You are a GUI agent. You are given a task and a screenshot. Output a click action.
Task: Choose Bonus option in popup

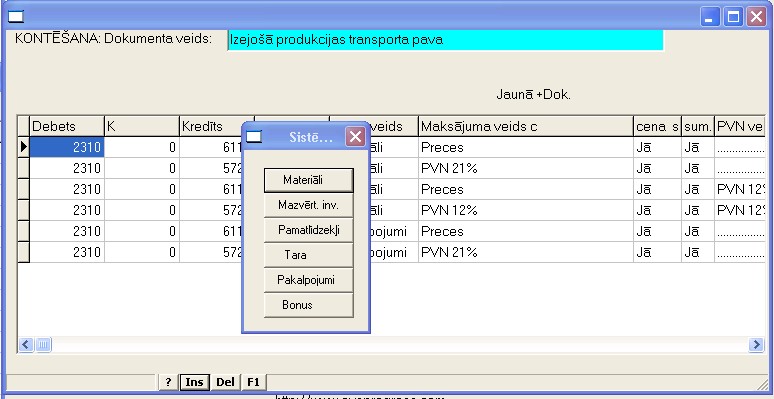coord(309,305)
